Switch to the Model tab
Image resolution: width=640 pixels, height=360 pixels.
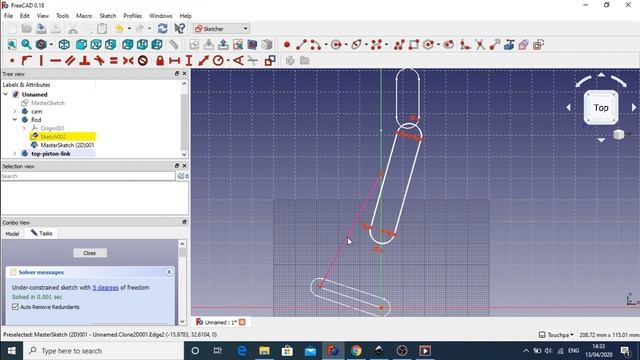point(12,233)
